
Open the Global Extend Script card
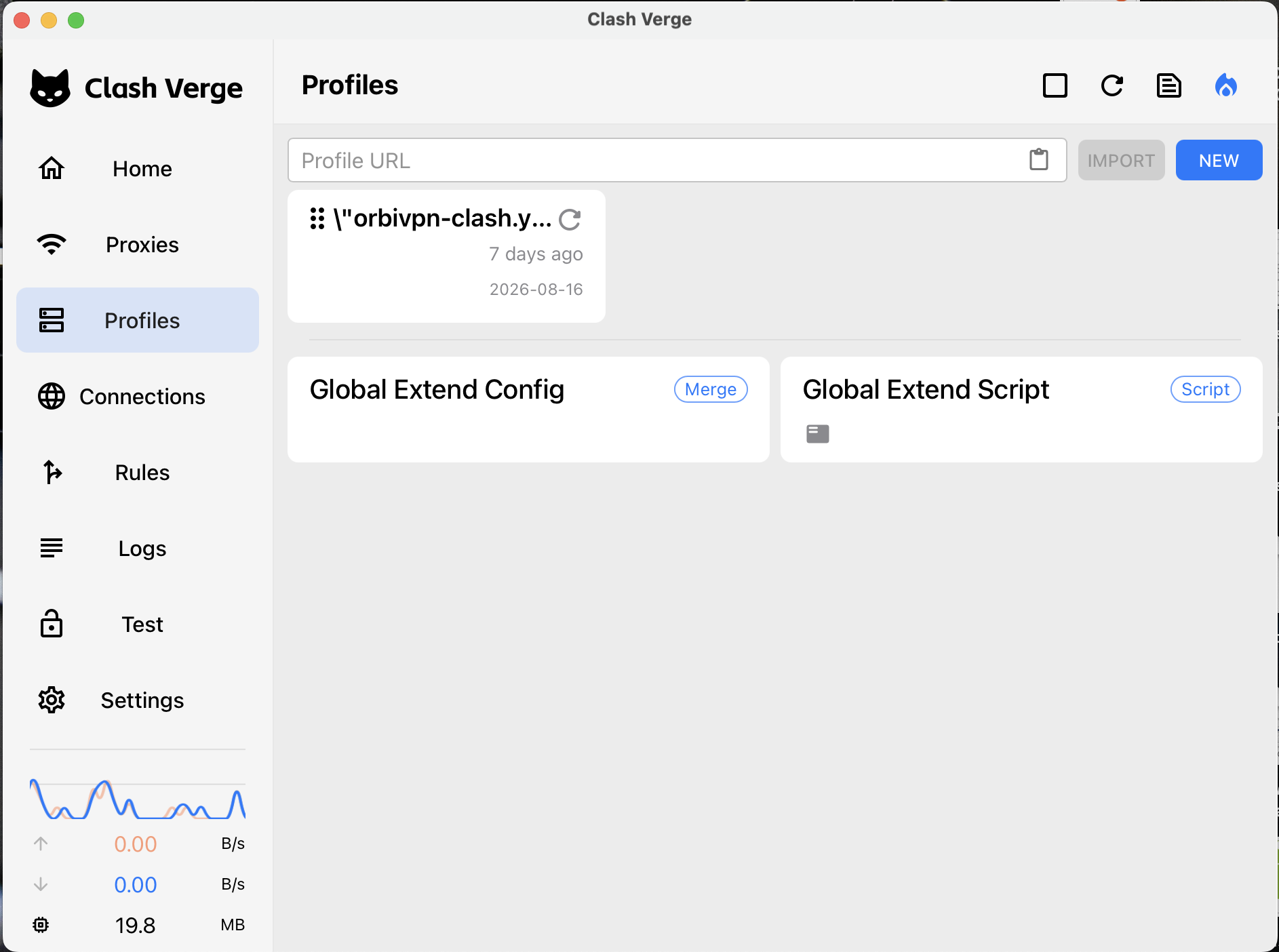[1021, 410]
